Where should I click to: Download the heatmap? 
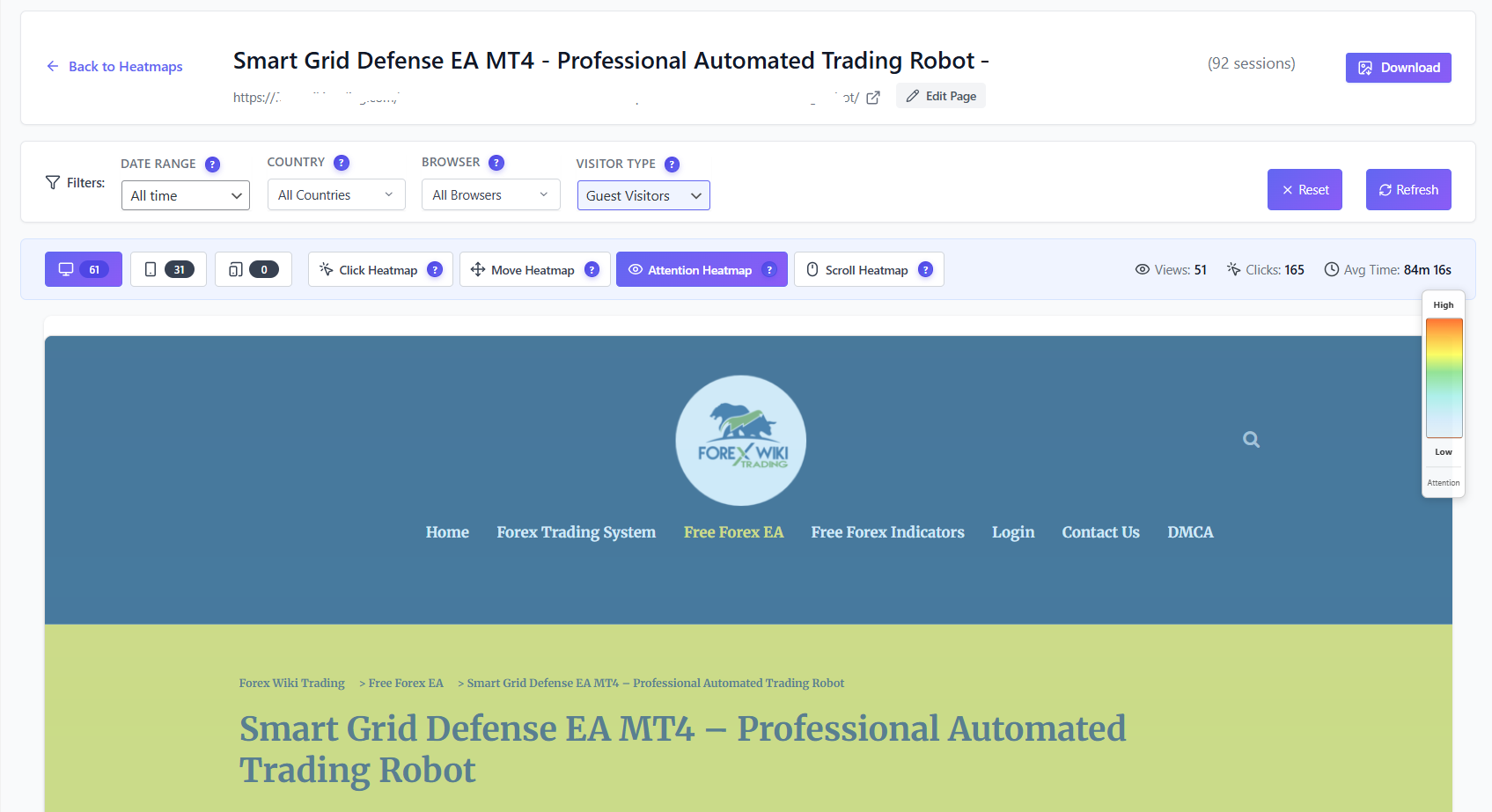coord(1399,68)
